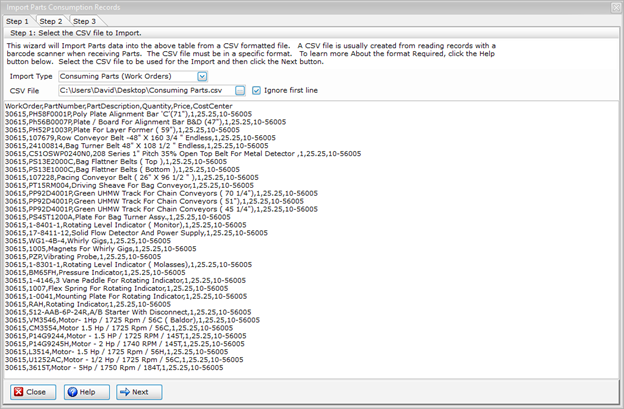Image resolution: width=624 pixels, height=409 pixels.
Task: Select the PS13E1000C Bag Flattner Belts (Bottom) line
Action: pos(122,170)
